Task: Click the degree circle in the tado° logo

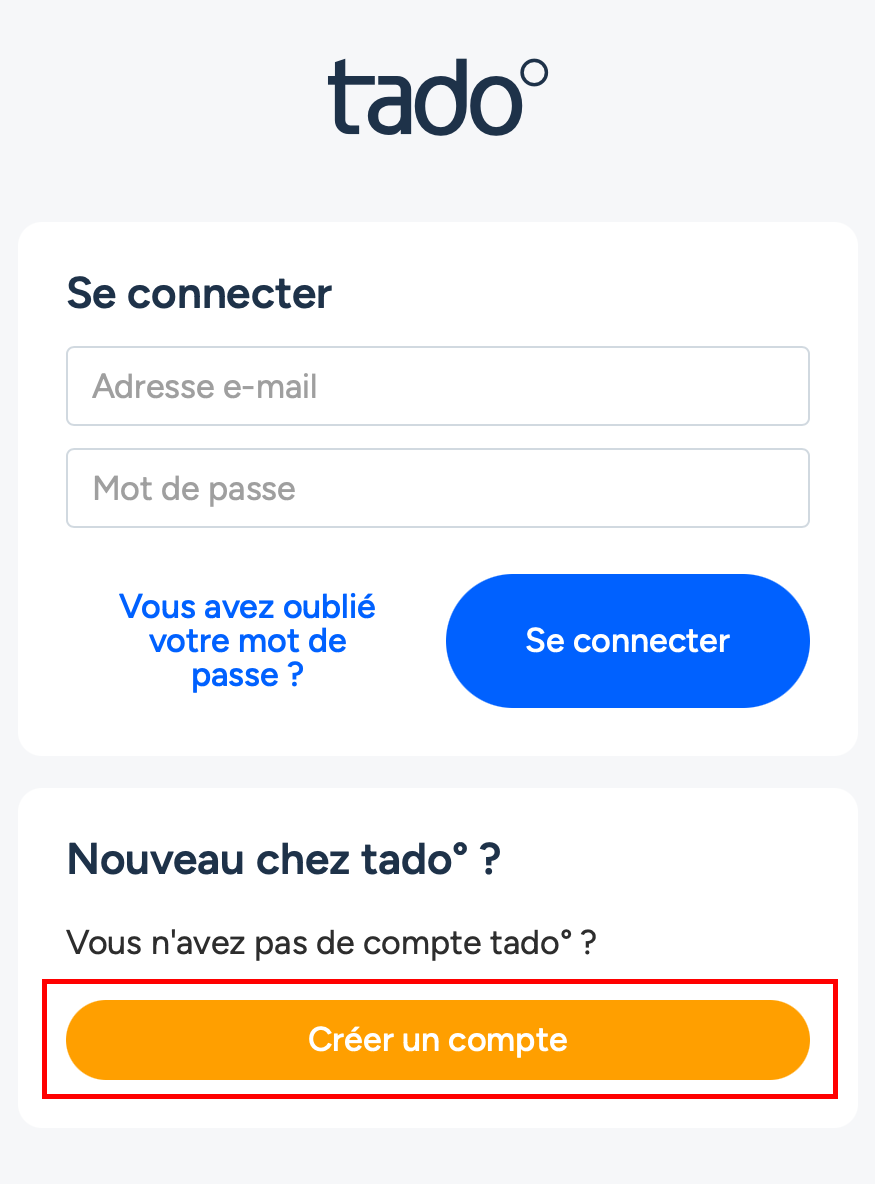Action: pyautogui.click(x=535, y=74)
